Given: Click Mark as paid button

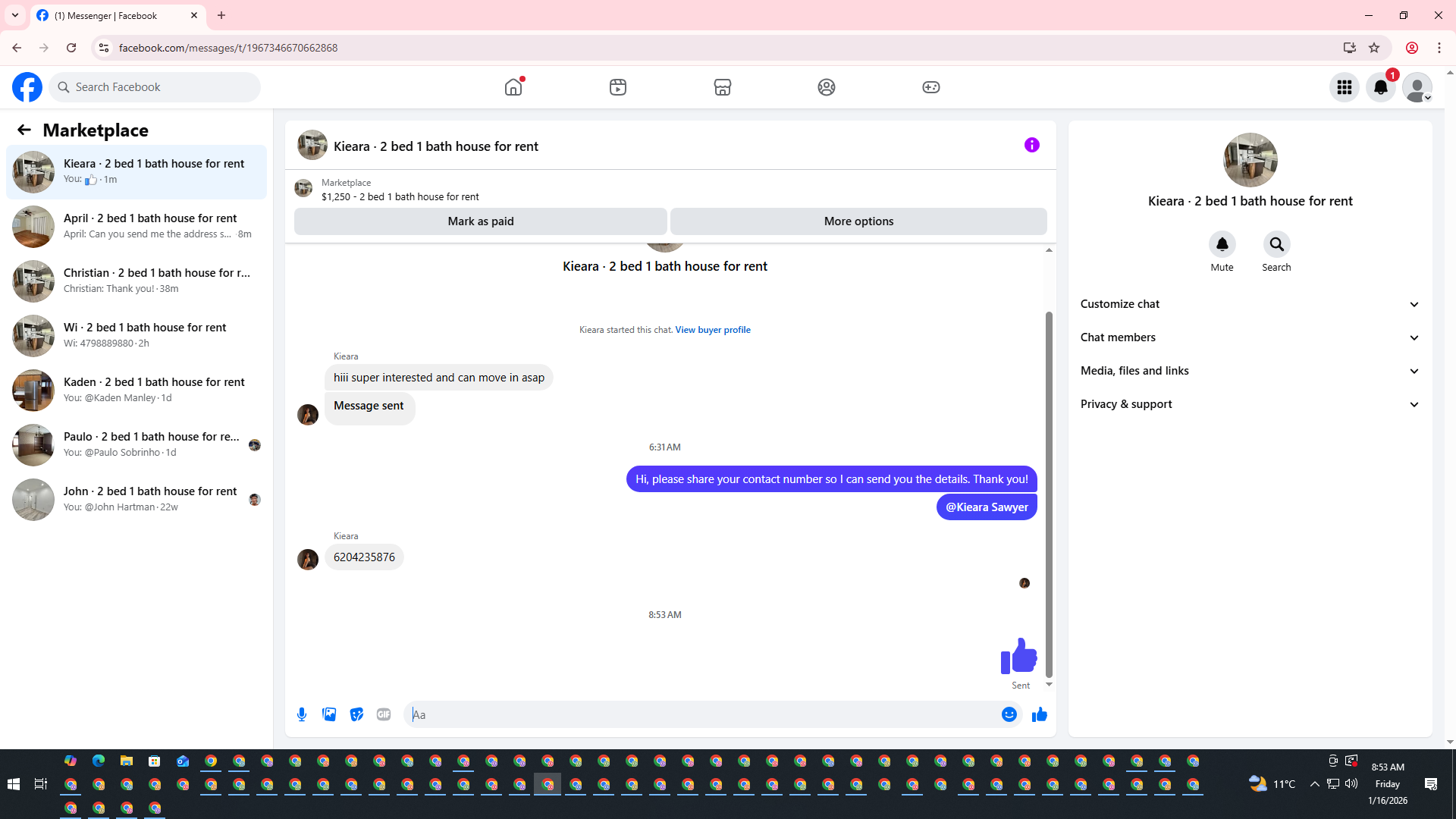Looking at the screenshot, I should (480, 221).
